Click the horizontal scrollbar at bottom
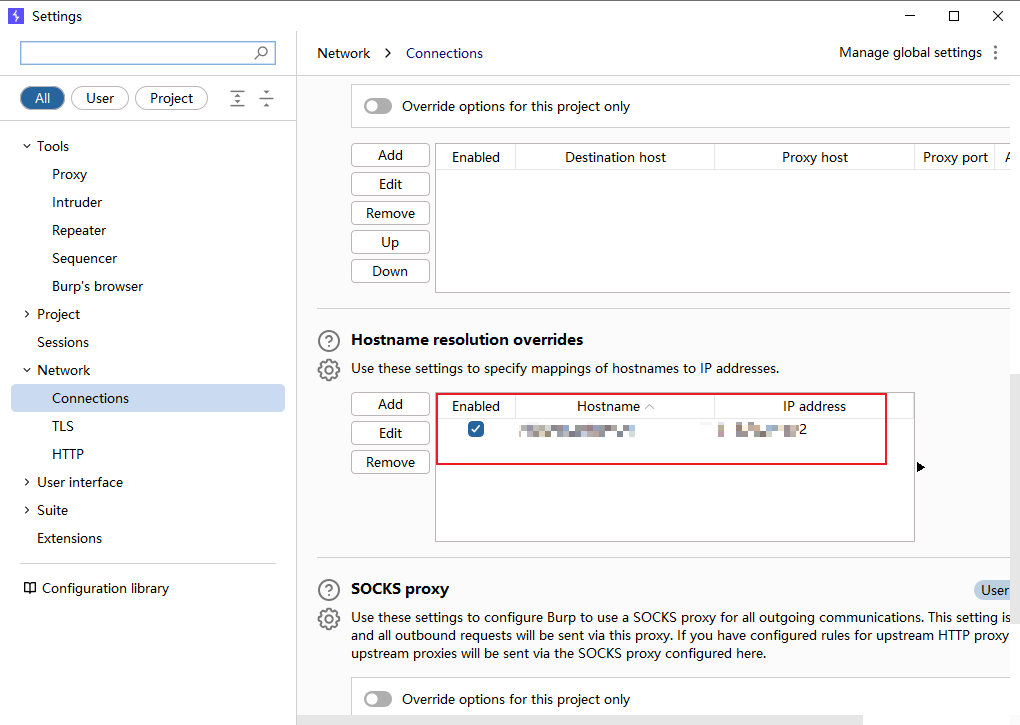 click(580, 720)
